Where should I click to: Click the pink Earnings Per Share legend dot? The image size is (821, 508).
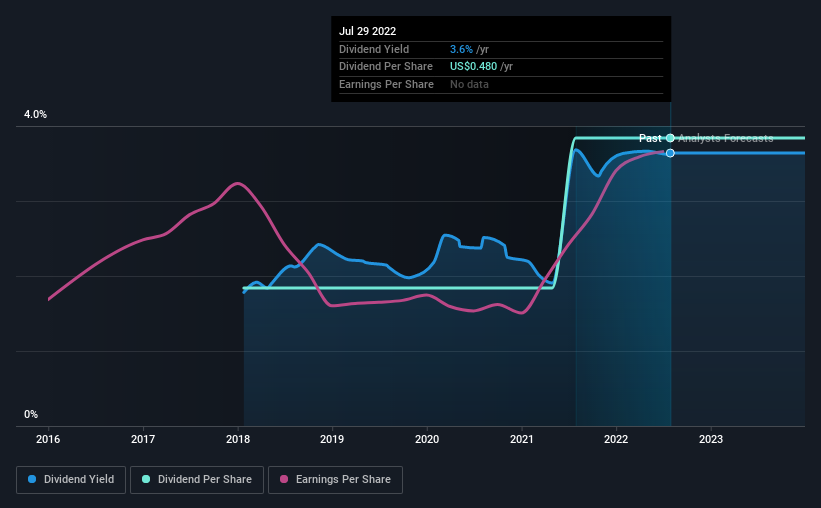(284, 479)
